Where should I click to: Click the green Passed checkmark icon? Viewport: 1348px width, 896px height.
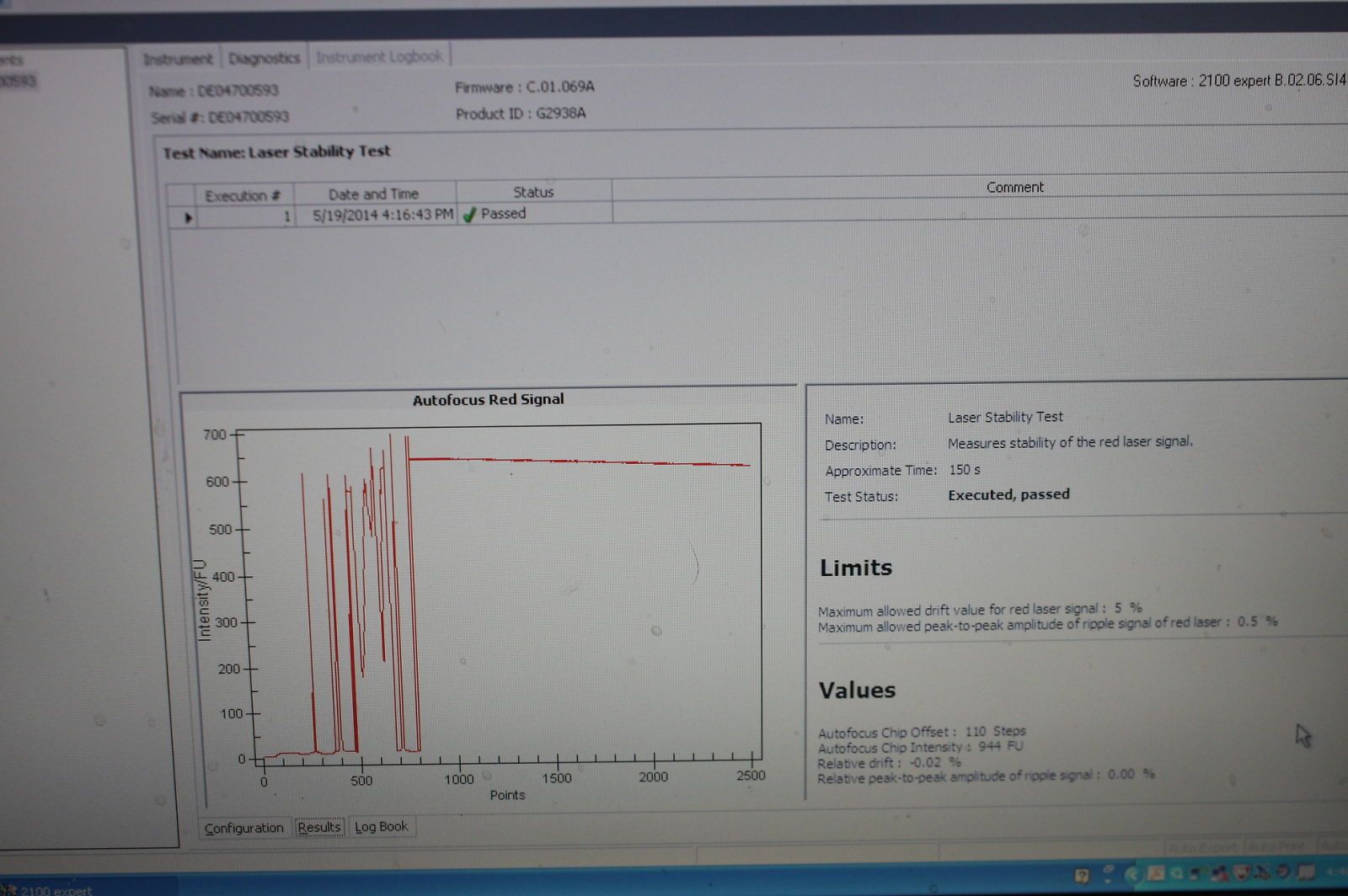coord(470,214)
